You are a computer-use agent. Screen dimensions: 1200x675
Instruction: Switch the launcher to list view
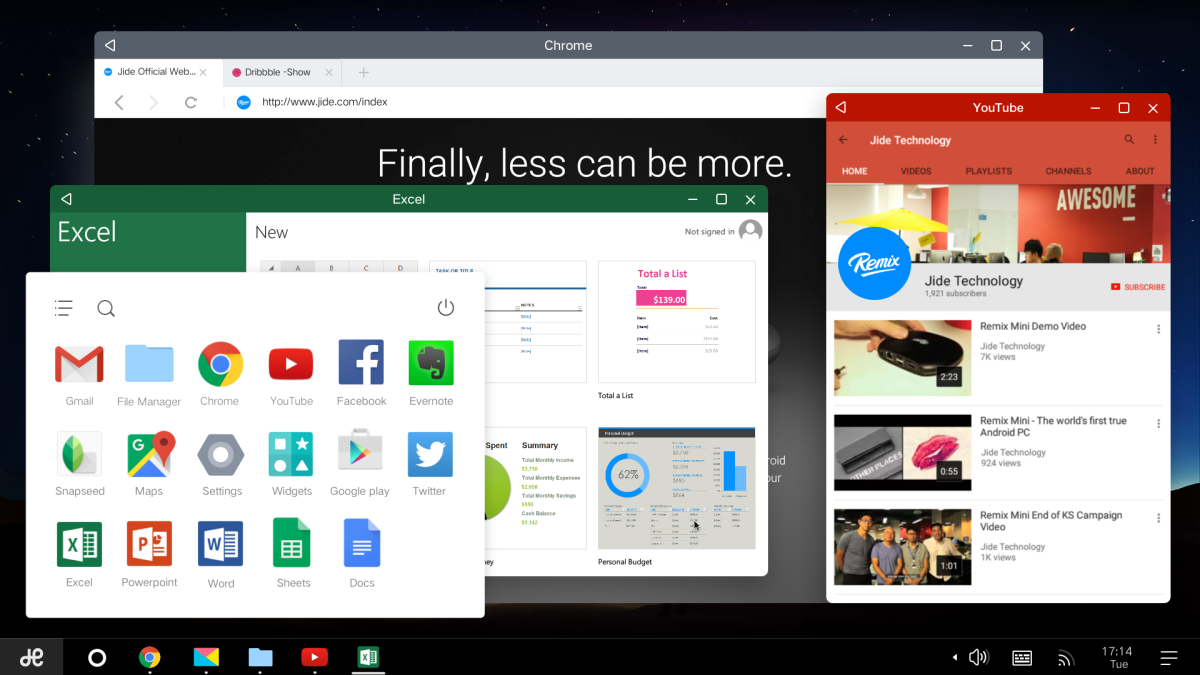coord(62,308)
